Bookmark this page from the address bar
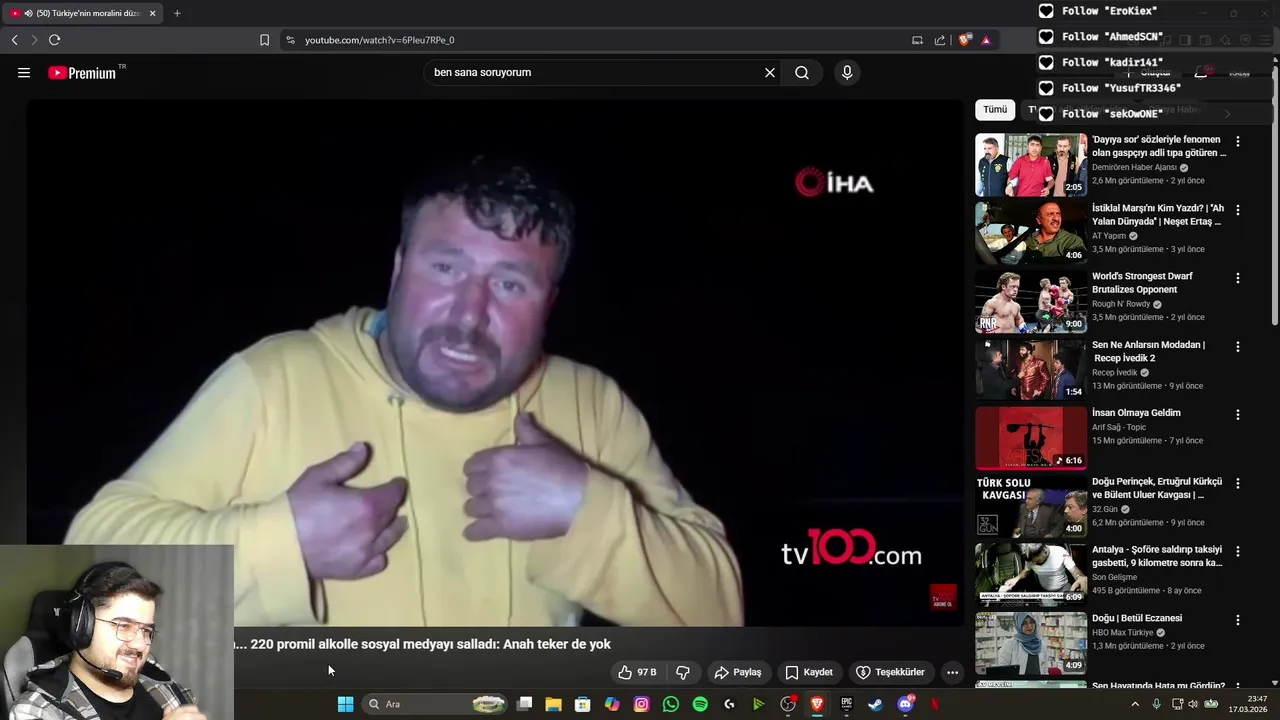The image size is (1280, 720). 264,40
